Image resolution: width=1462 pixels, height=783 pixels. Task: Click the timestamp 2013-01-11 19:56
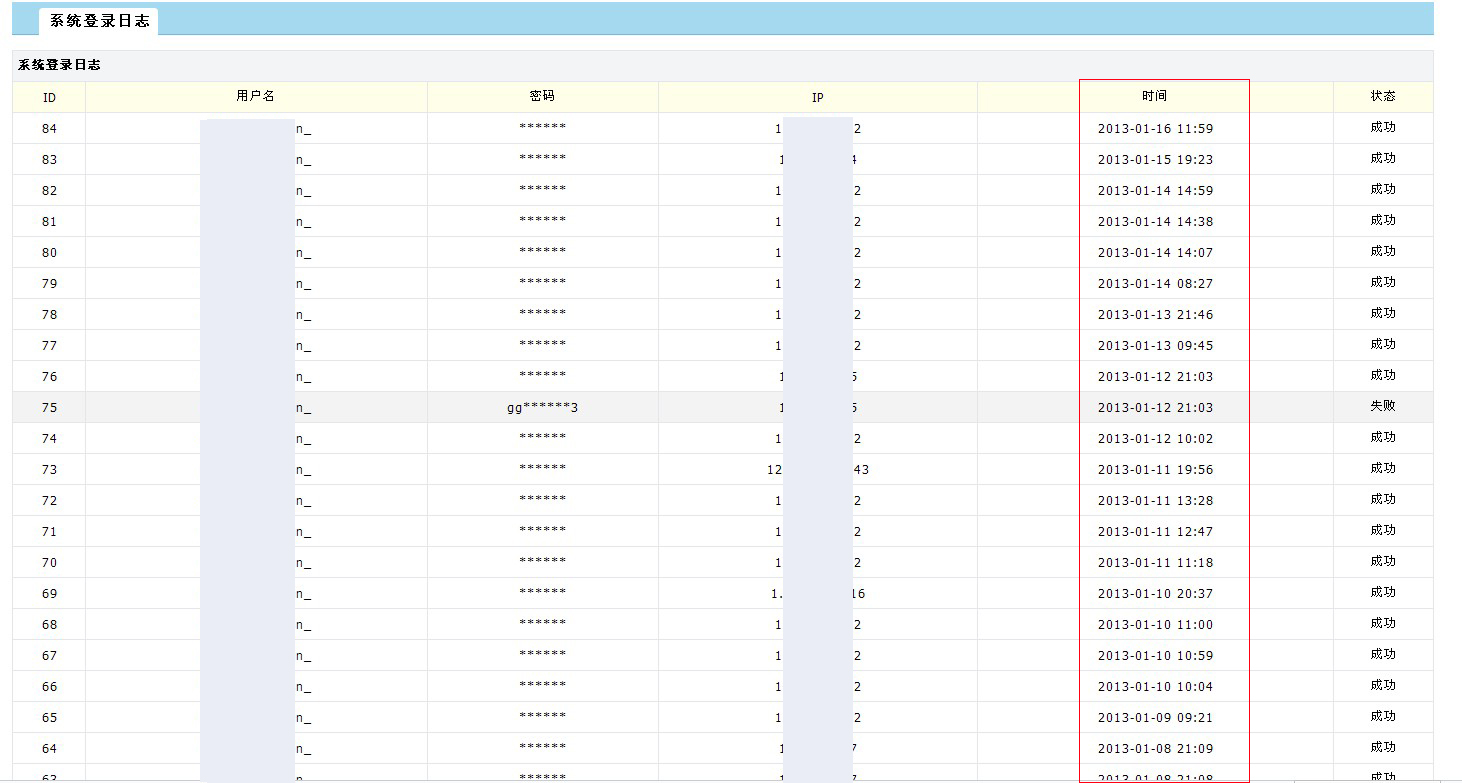1154,469
